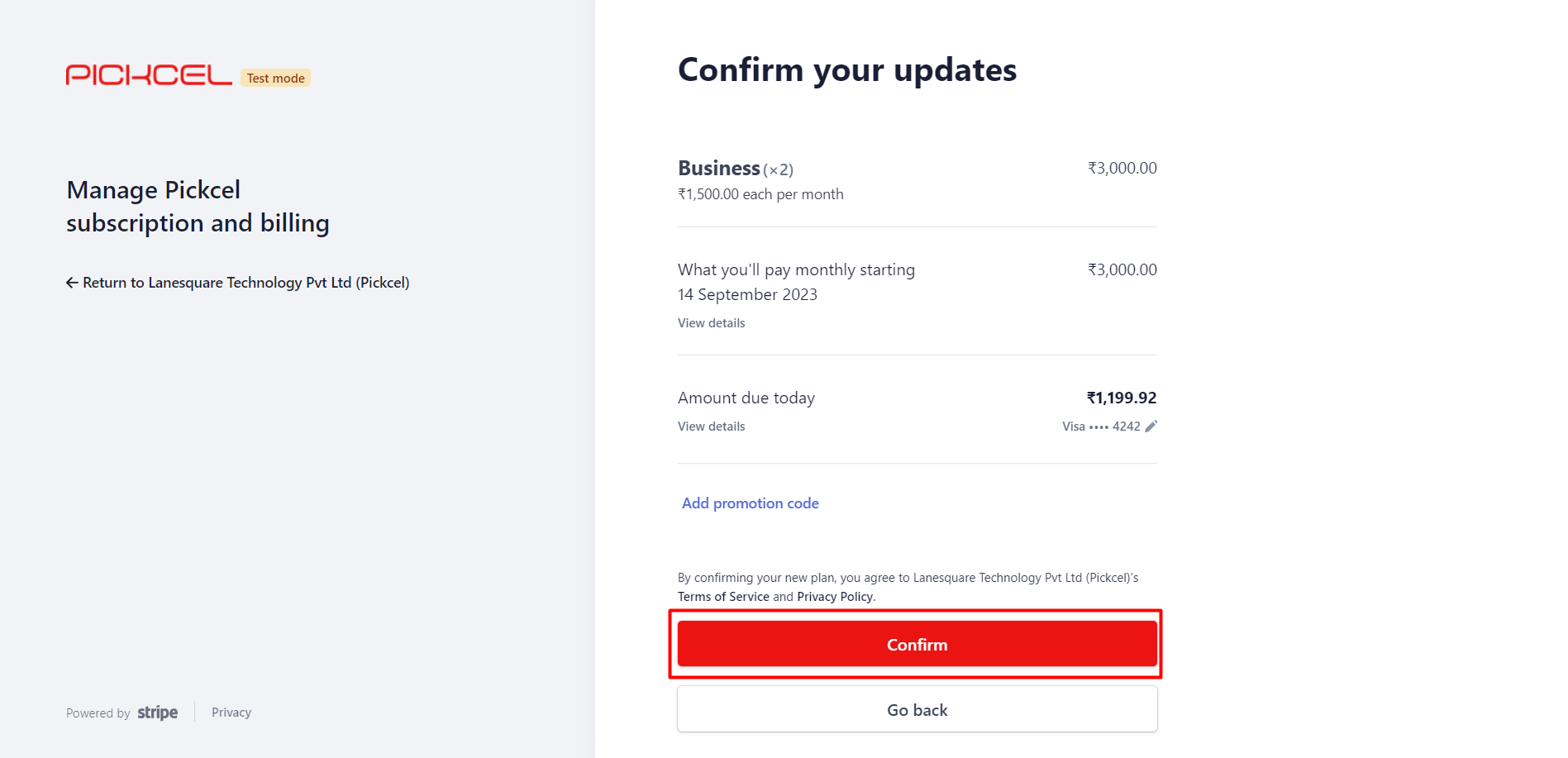
Task: Click the ₹1,199.92 amount due today
Action: [x=1122, y=398]
